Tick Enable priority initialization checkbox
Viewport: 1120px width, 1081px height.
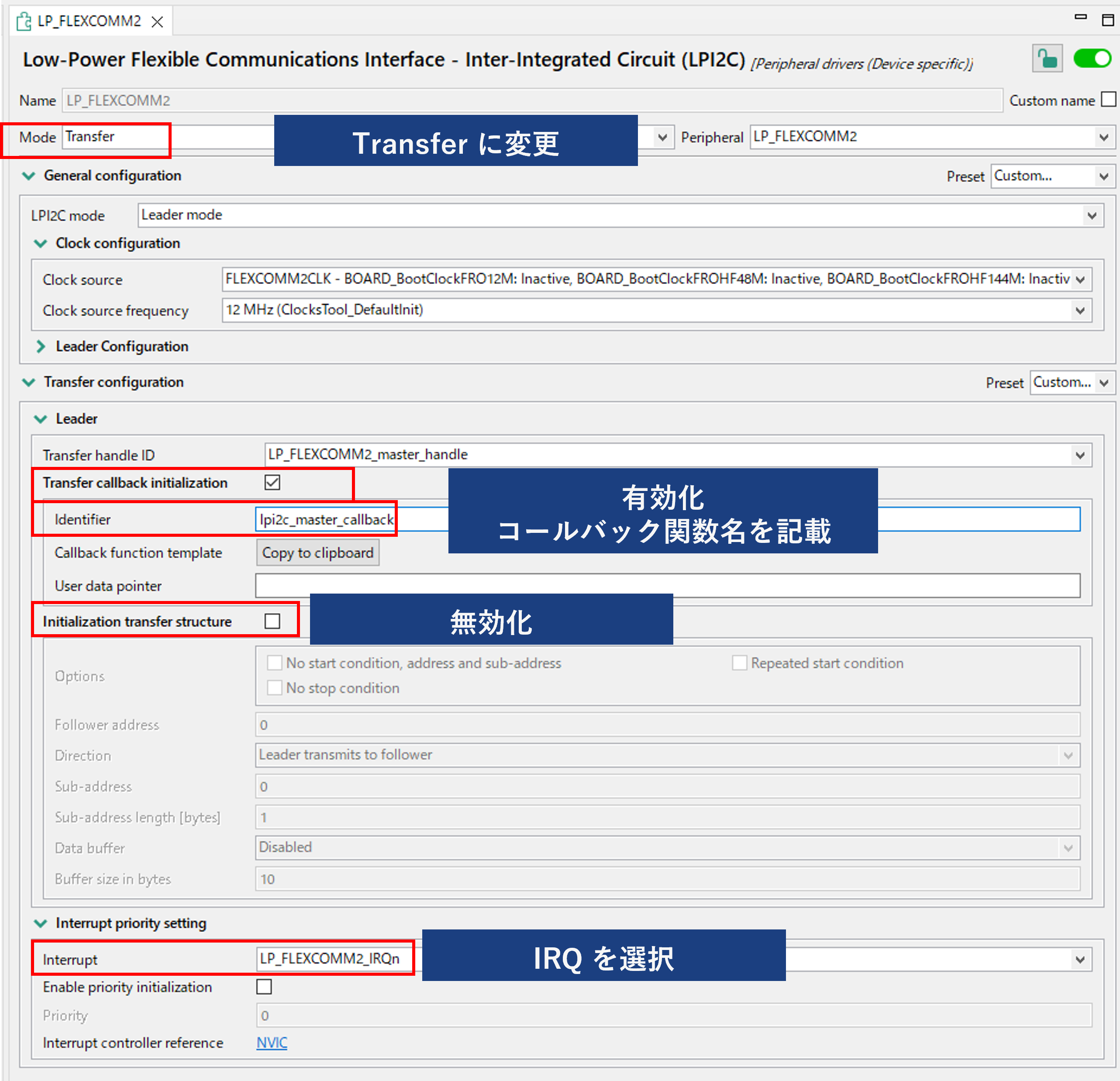coord(264,987)
